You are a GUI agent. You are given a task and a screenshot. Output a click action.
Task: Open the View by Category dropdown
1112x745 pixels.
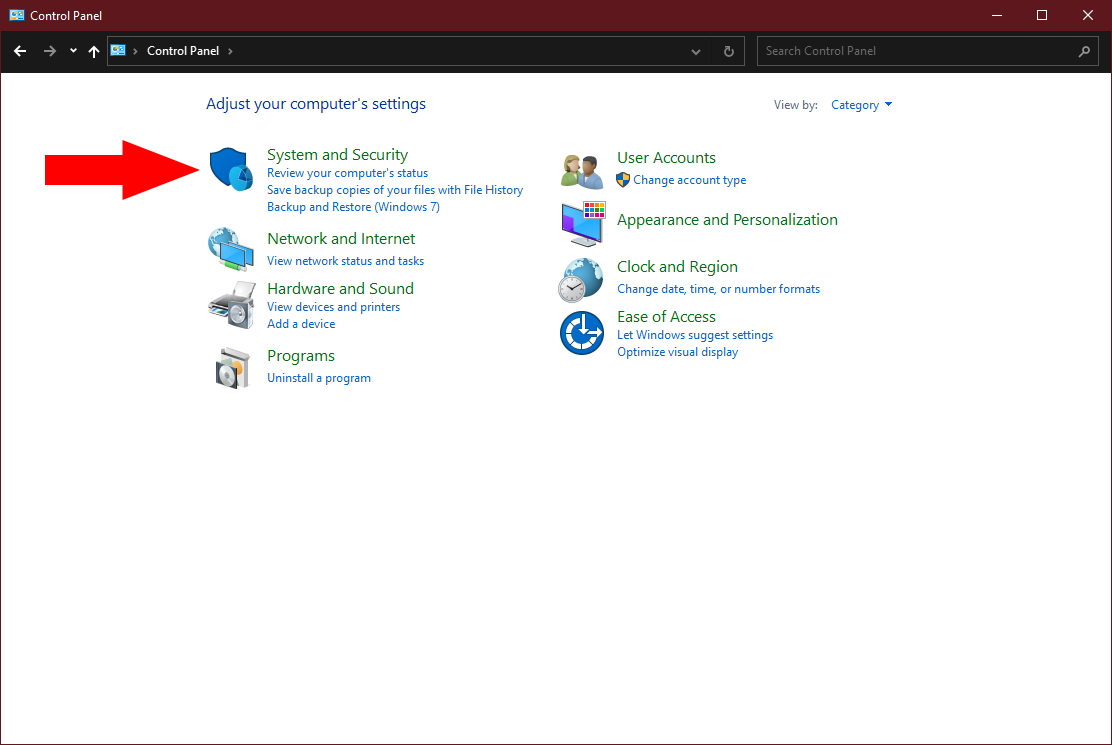click(x=861, y=105)
